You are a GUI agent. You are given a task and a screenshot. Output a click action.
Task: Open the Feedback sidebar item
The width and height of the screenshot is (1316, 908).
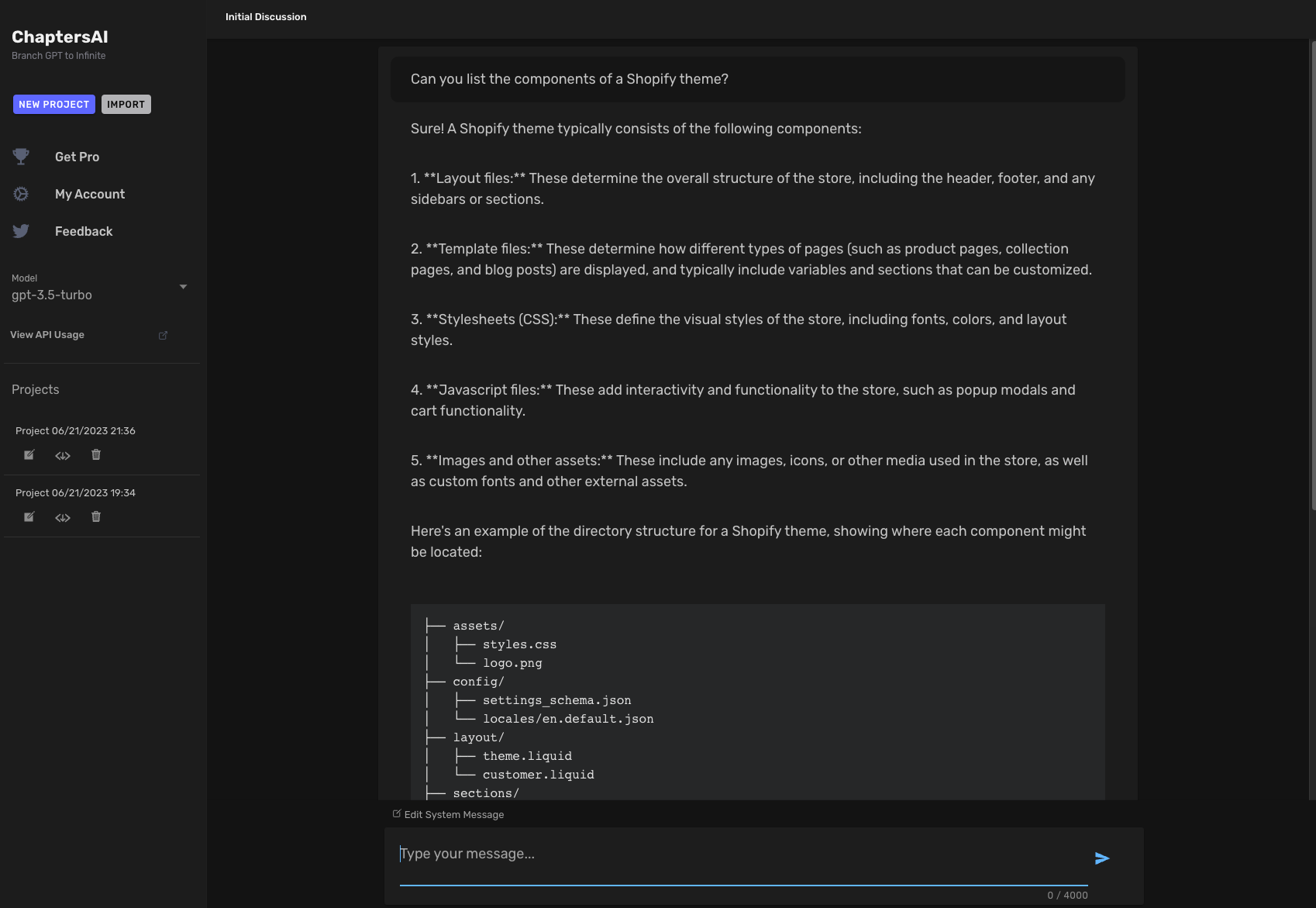click(x=84, y=231)
